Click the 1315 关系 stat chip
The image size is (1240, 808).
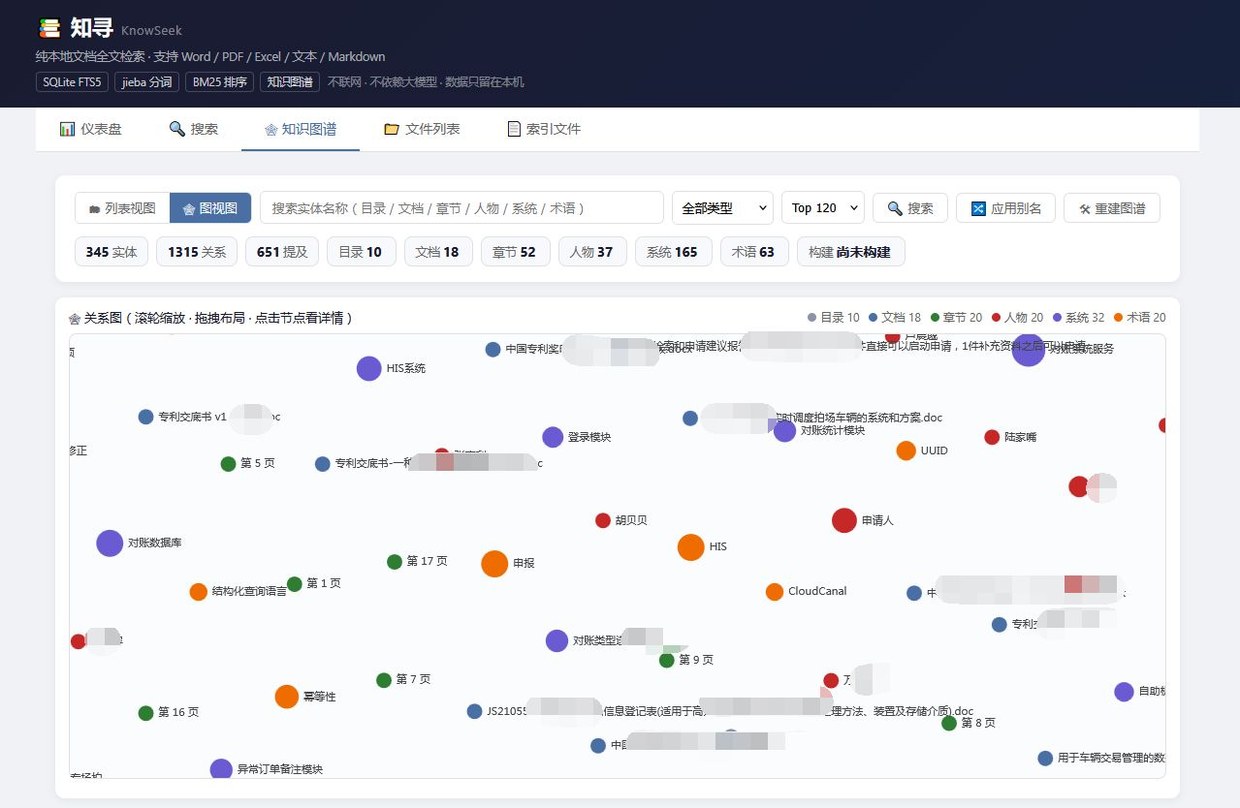click(x=197, y=252)
